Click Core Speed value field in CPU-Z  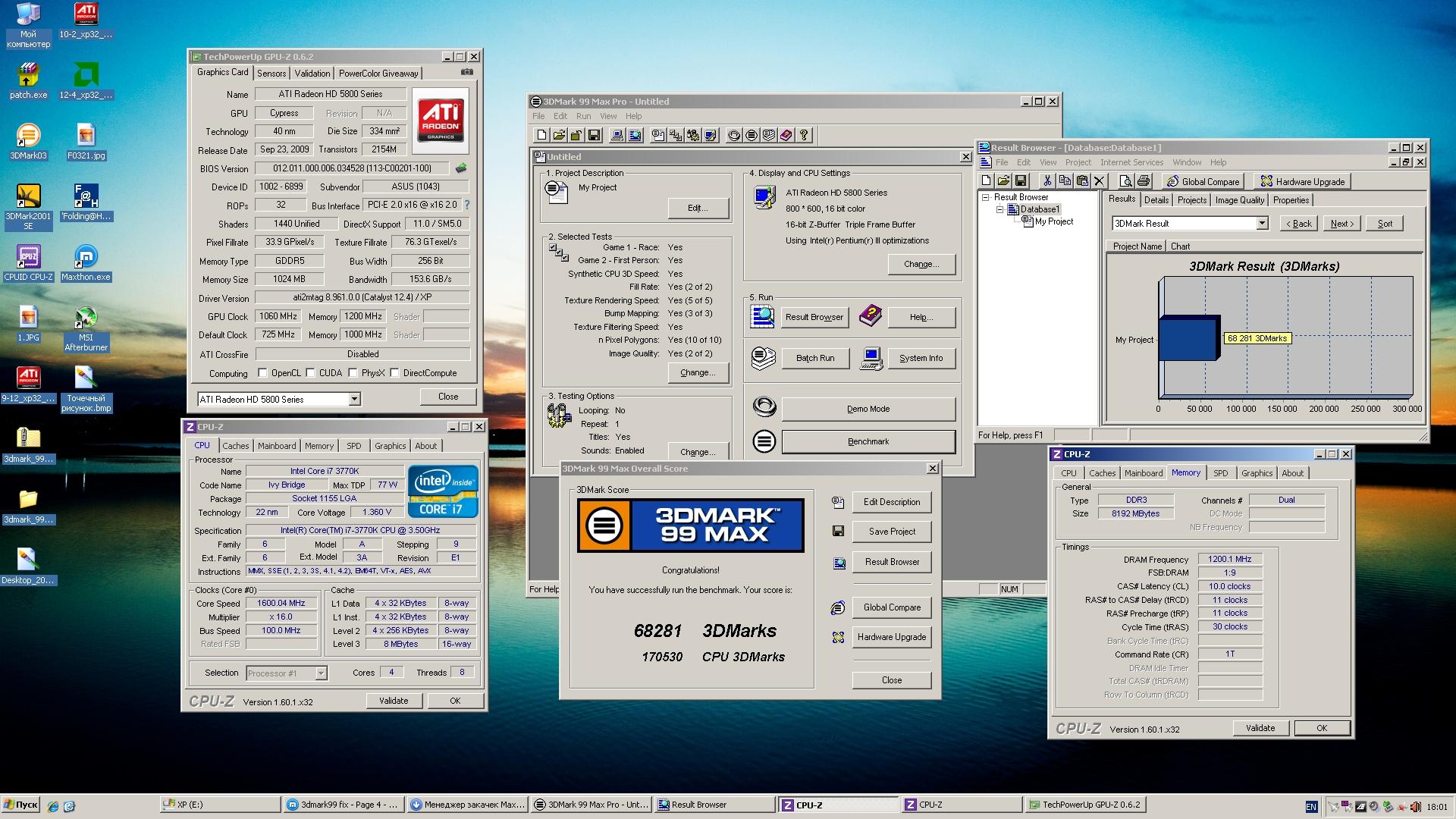281,604
